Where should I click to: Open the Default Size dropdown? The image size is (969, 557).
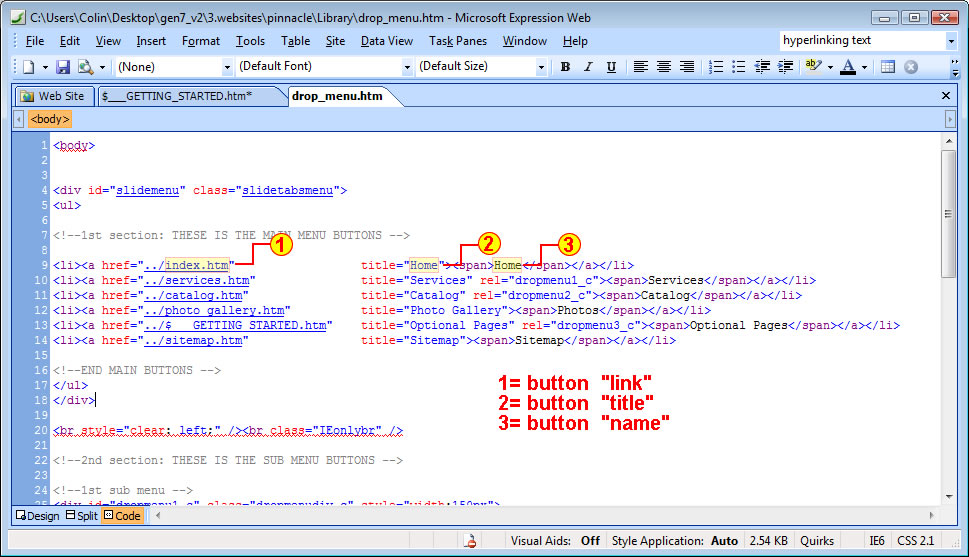pos(541,67)
